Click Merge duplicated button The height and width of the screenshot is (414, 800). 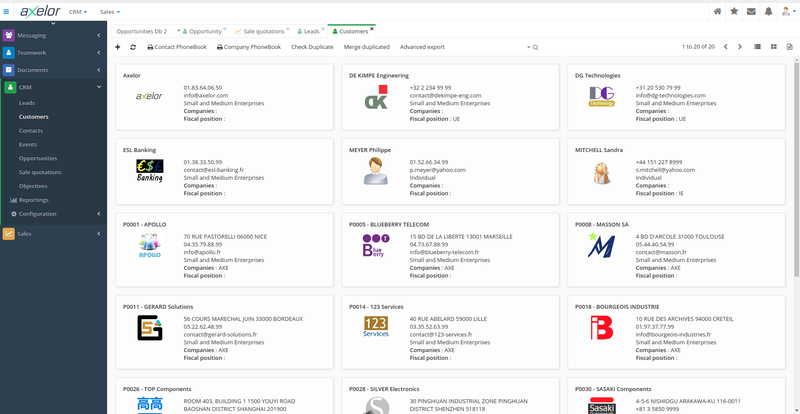pyautogui.click(x=366, y=47)
